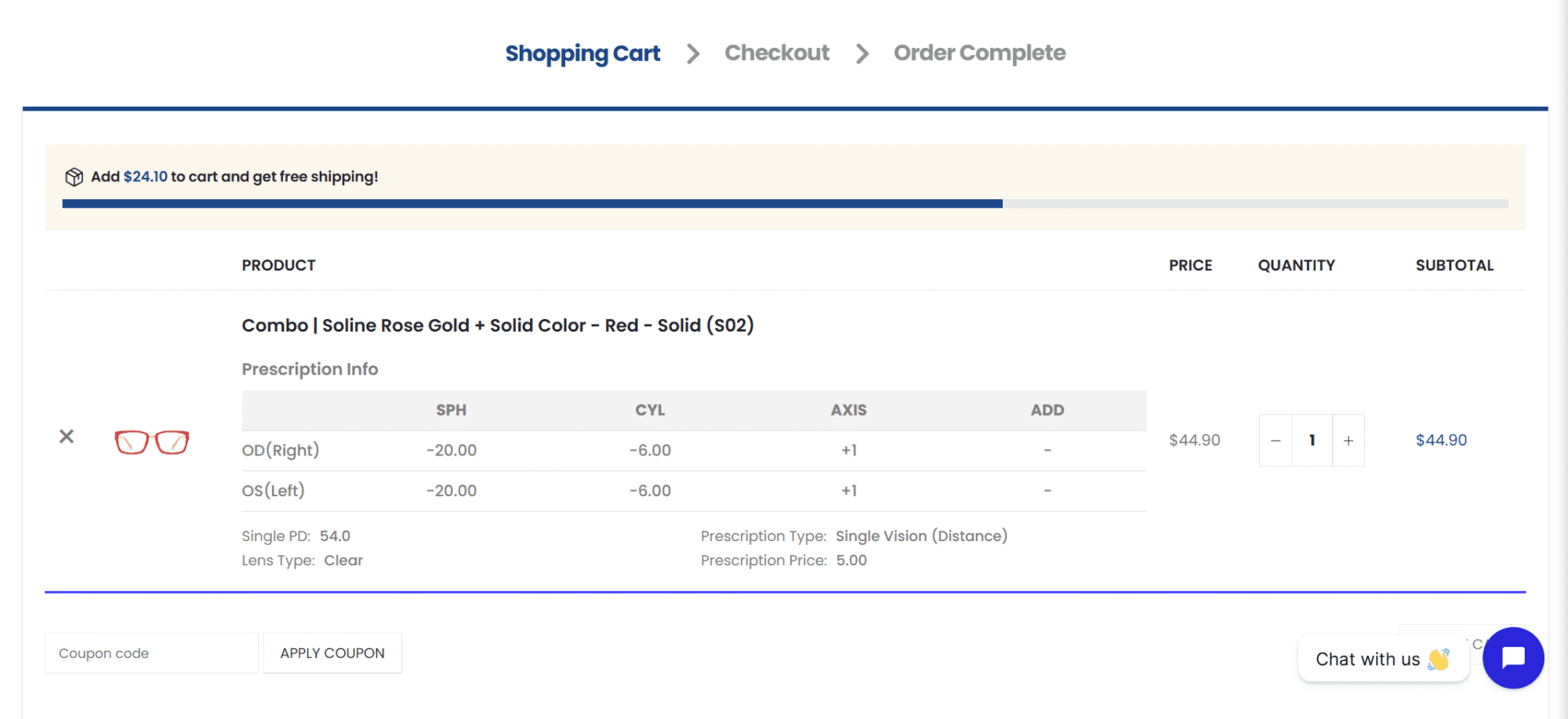Click the $24.10 amount in shipping notice

(x=145, y=177)
